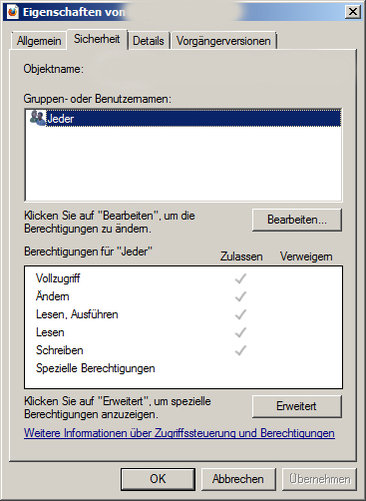Image resolution: width=366 pixels, height=501 pixels.
Task: Switch to the Allgemein tab
Action: 39,41
